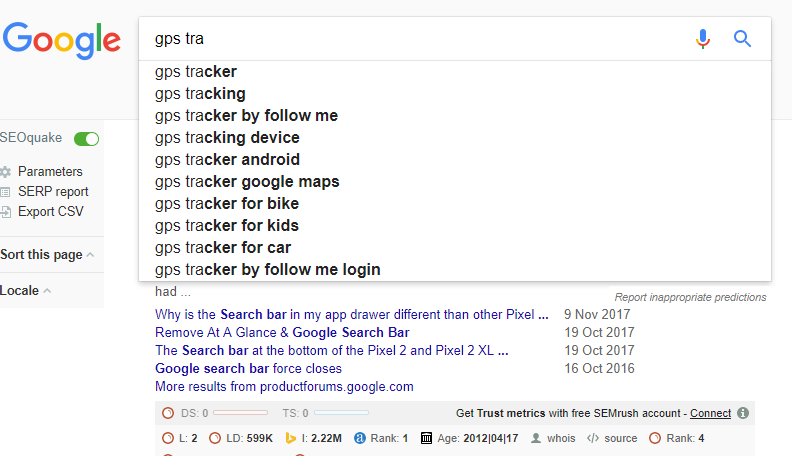Click the voice search microphone icon
Viewport: 800px width, 456px height.
[x=703, y=39]
